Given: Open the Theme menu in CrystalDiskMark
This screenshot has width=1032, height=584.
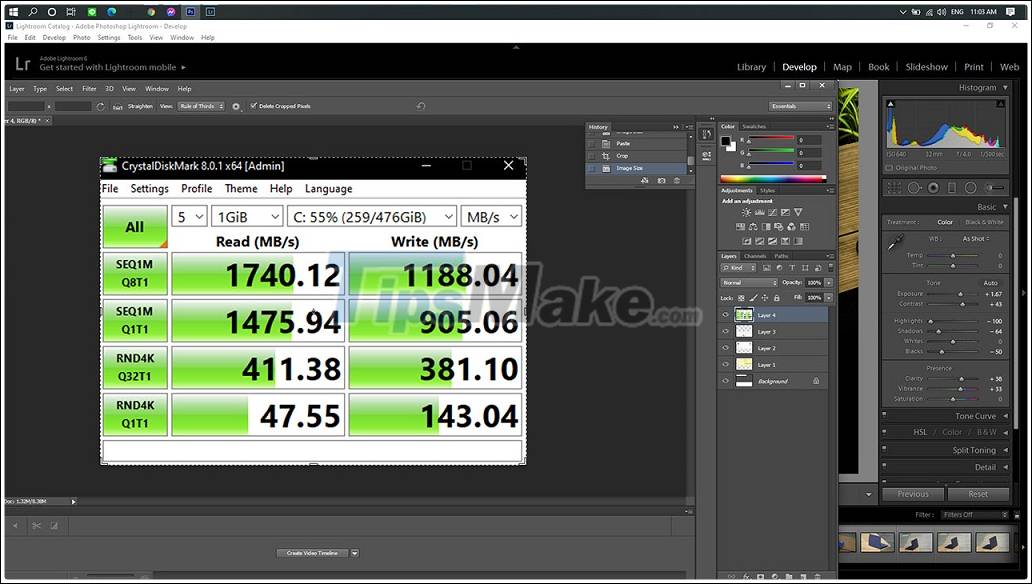Looking at the screenshot, I should coord(241,188).
